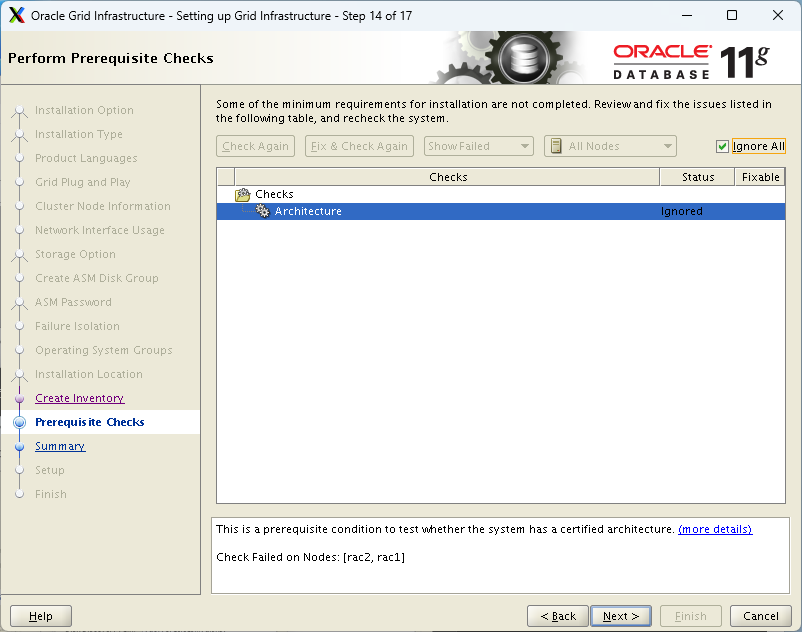Screen dimensions: 802x632
Task: Click the Back button
Action: [x=558, y=616]
